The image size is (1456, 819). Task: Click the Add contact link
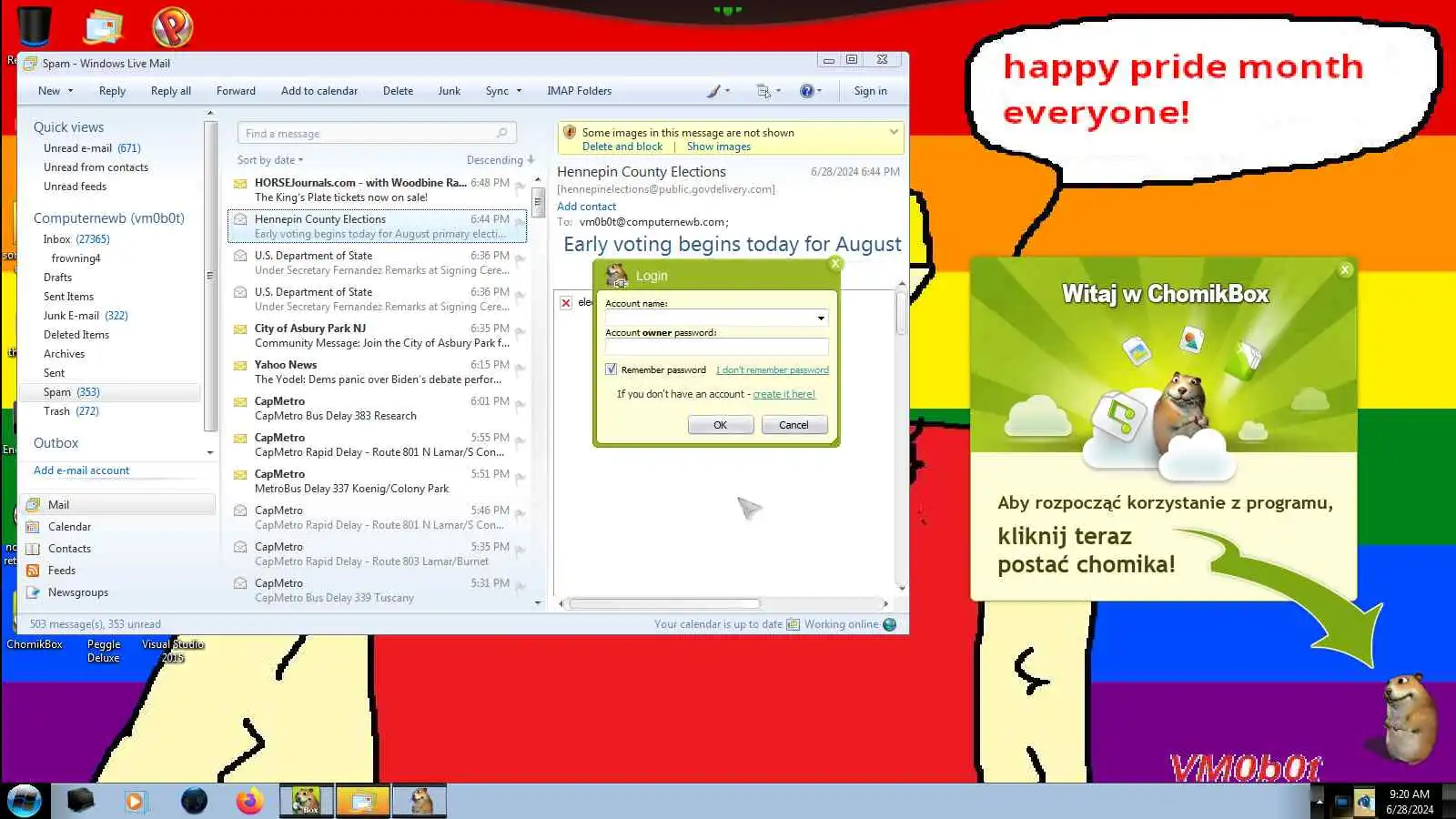tap(586, 207)
